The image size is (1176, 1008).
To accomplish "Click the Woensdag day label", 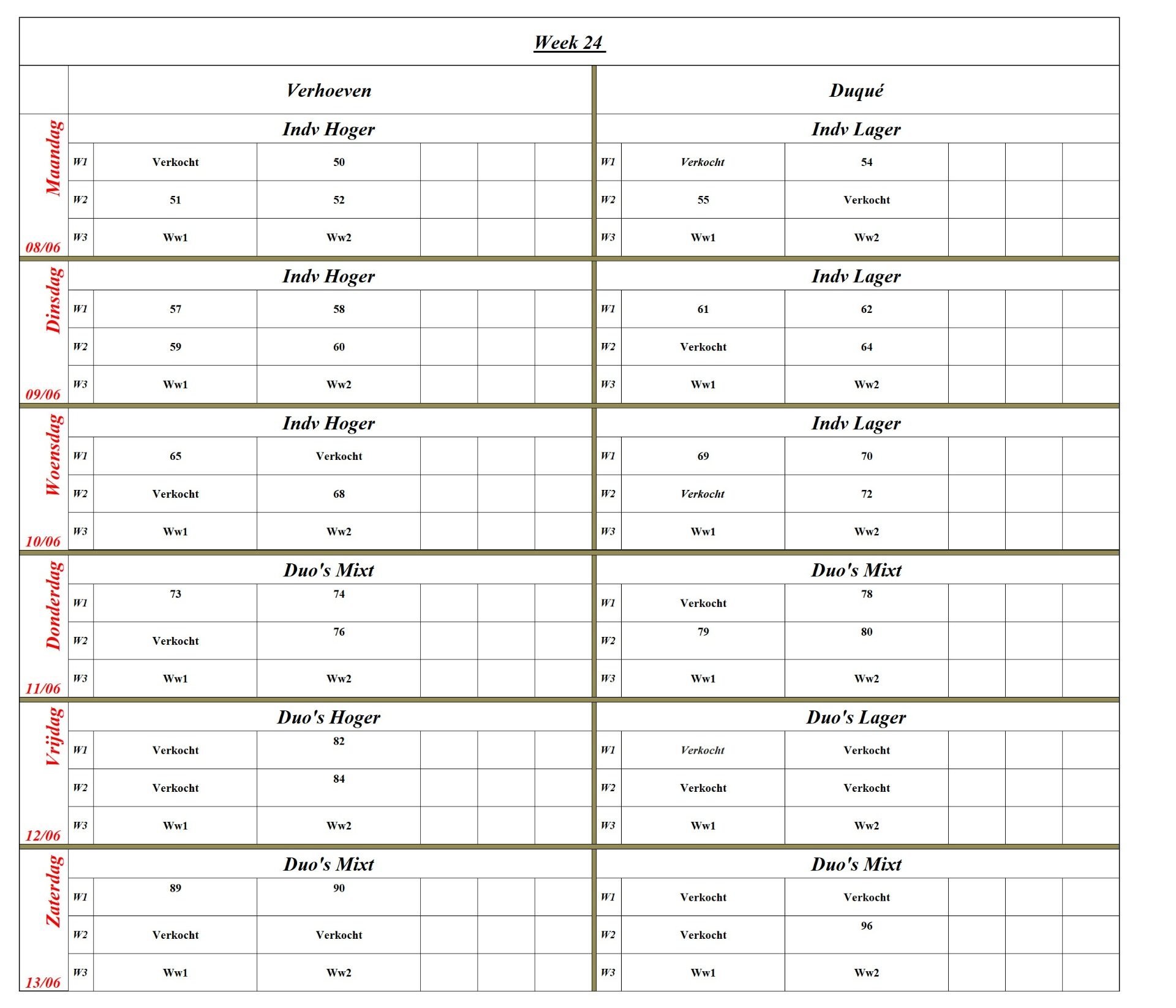I will pos(54,454).
